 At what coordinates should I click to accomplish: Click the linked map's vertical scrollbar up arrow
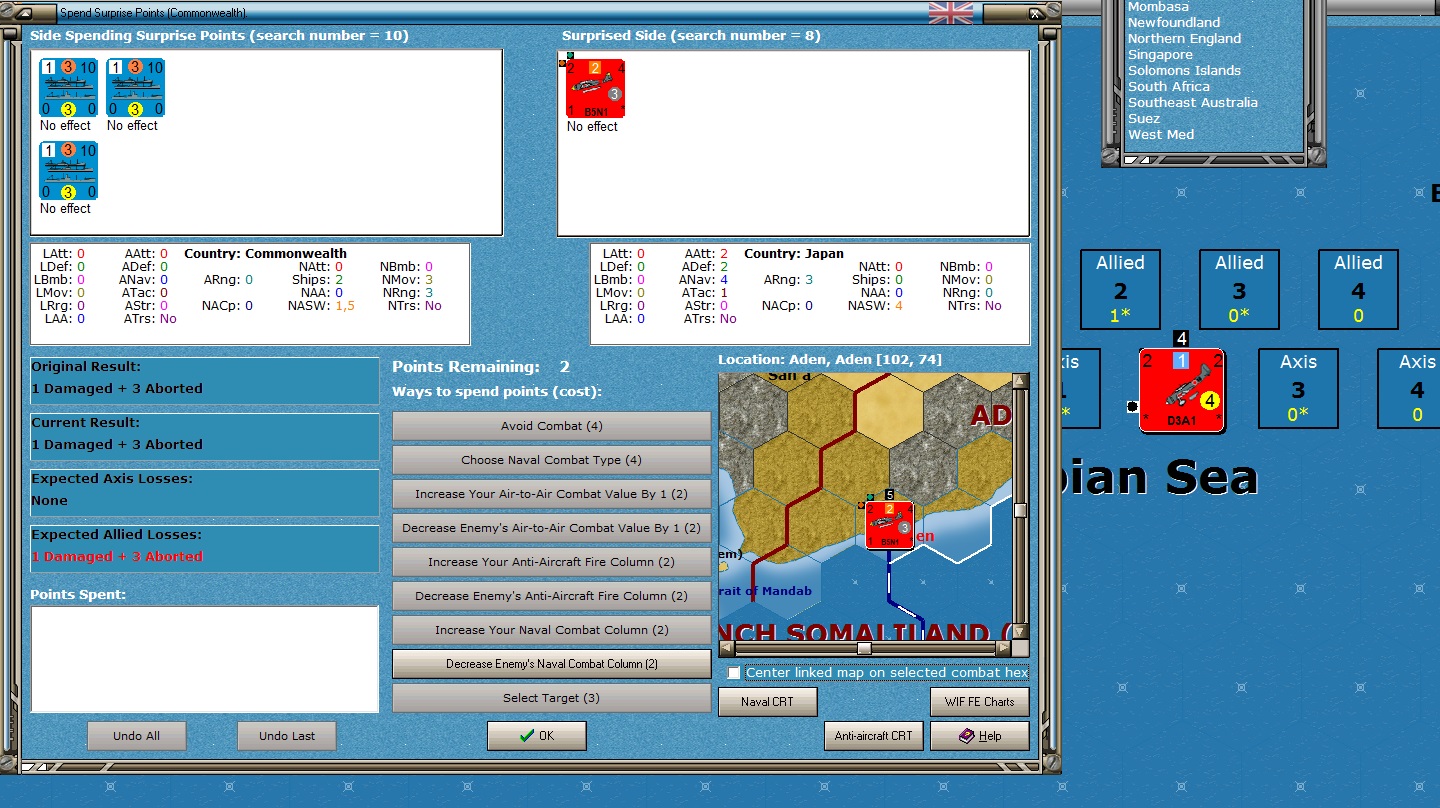(1020, 382)
